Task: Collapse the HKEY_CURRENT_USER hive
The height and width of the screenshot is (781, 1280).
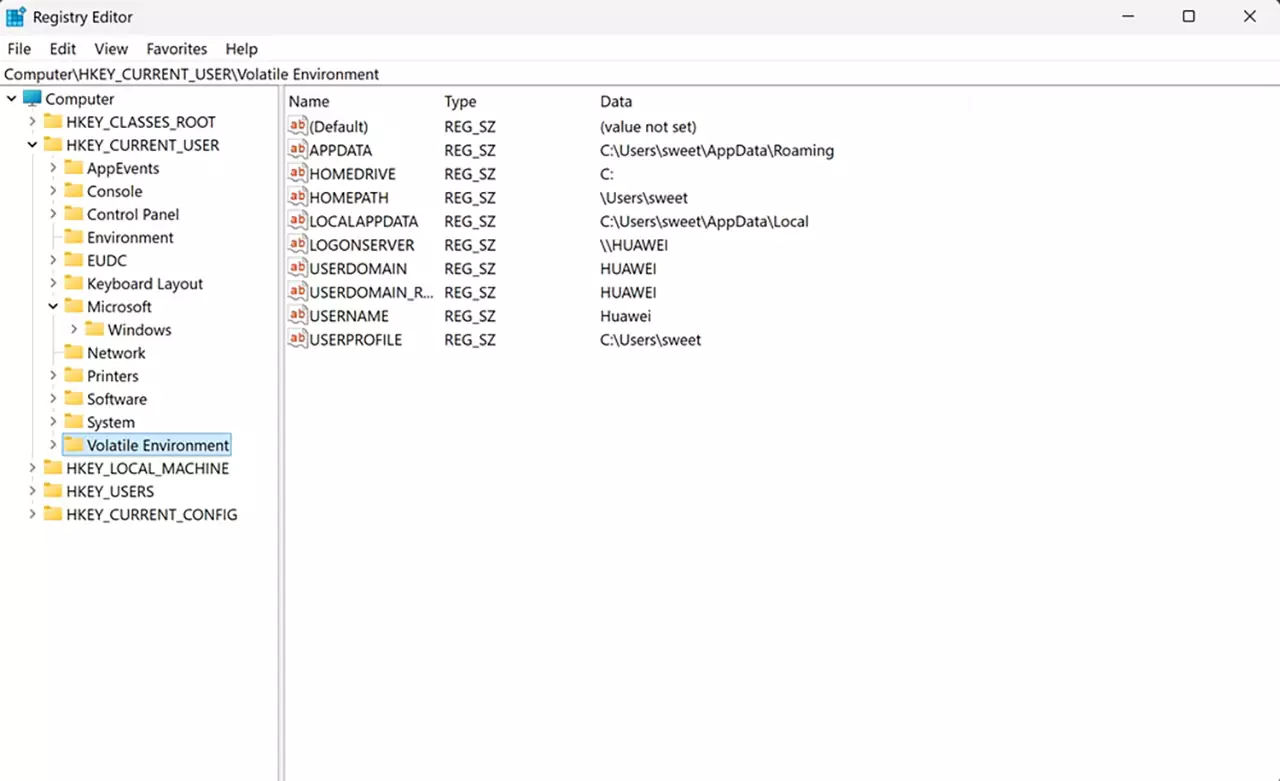Action: pos(32,145)
